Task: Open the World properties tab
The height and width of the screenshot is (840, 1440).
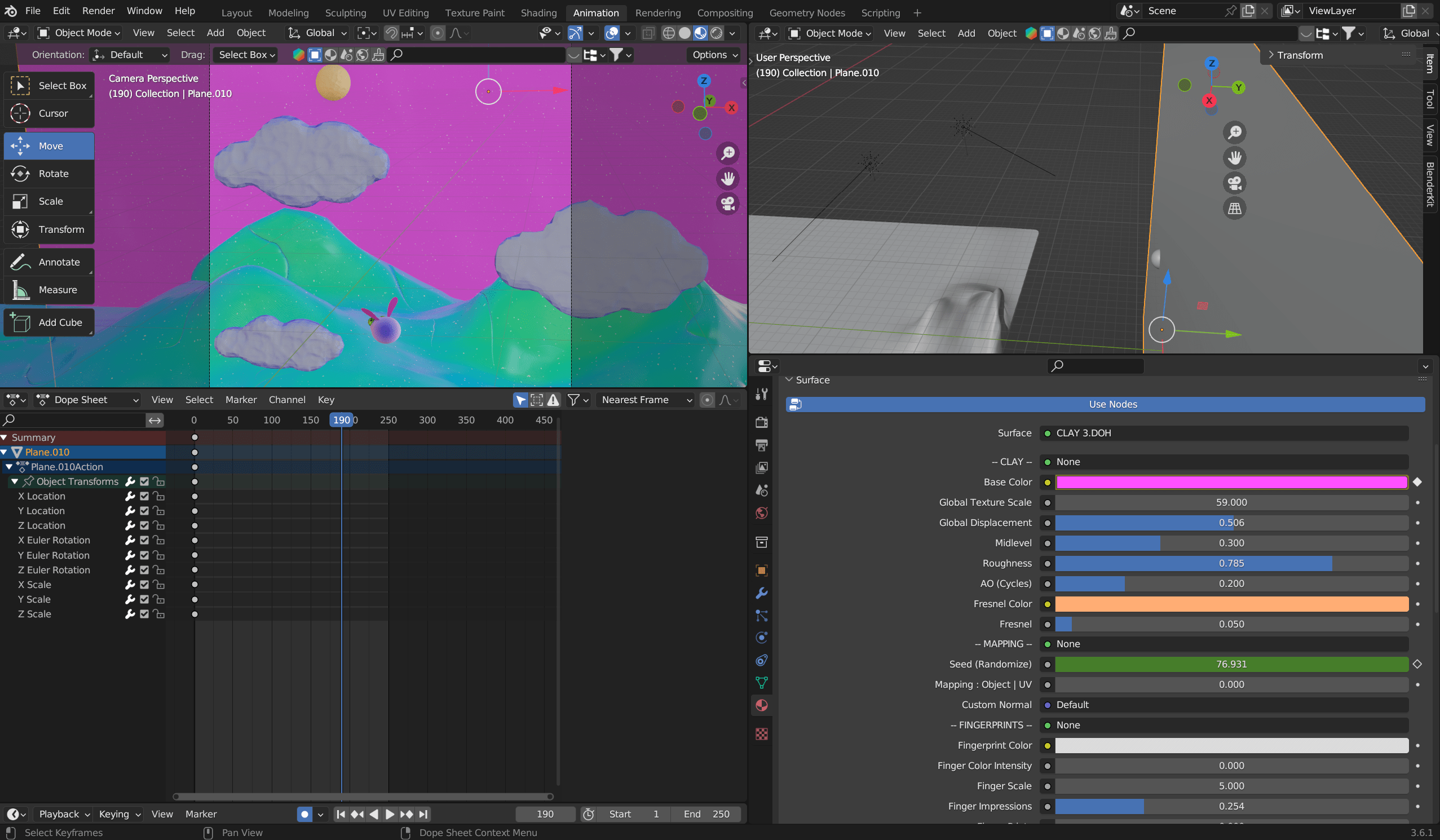Action: (762, 513)
